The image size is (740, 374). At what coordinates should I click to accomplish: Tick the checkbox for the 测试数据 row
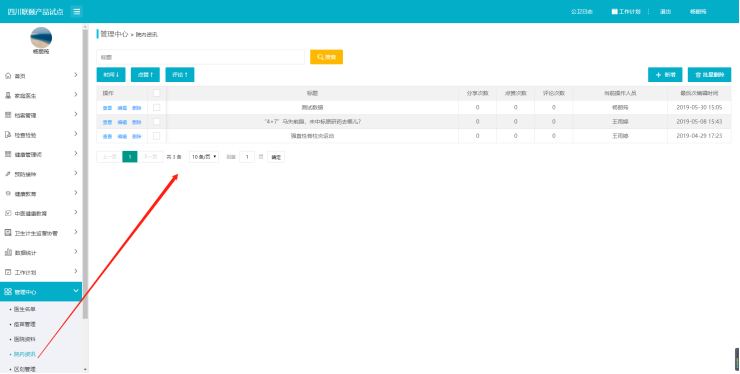pyautogui.click(x=157, y=108)
